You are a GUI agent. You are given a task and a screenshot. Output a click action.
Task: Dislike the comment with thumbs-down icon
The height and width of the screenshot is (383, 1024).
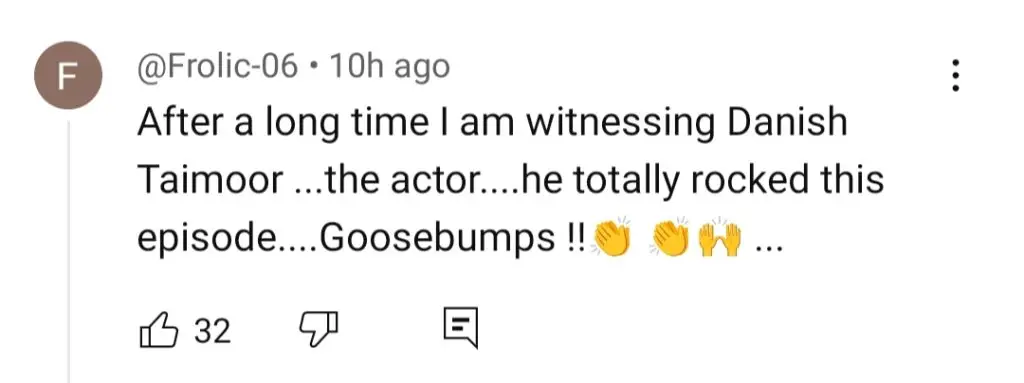coord(319,329)
